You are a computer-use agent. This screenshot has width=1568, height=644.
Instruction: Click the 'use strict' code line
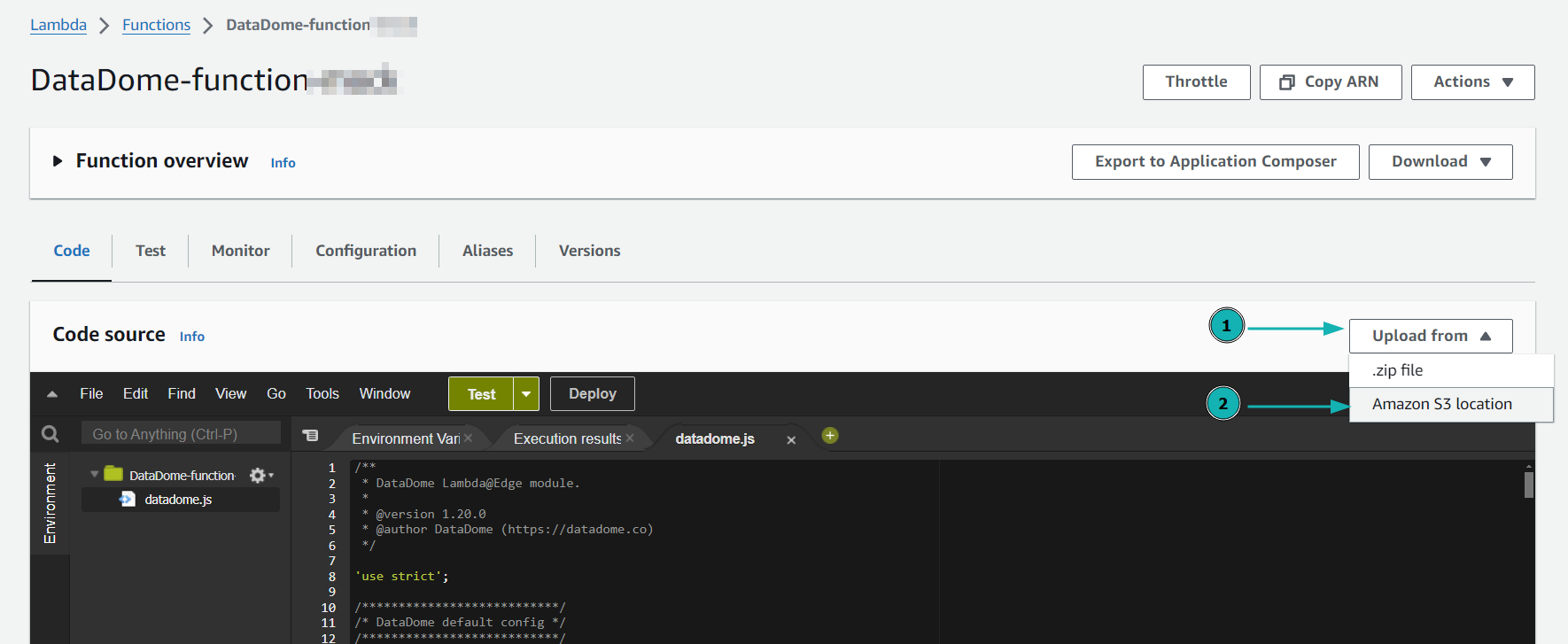[x=401, y=577]
